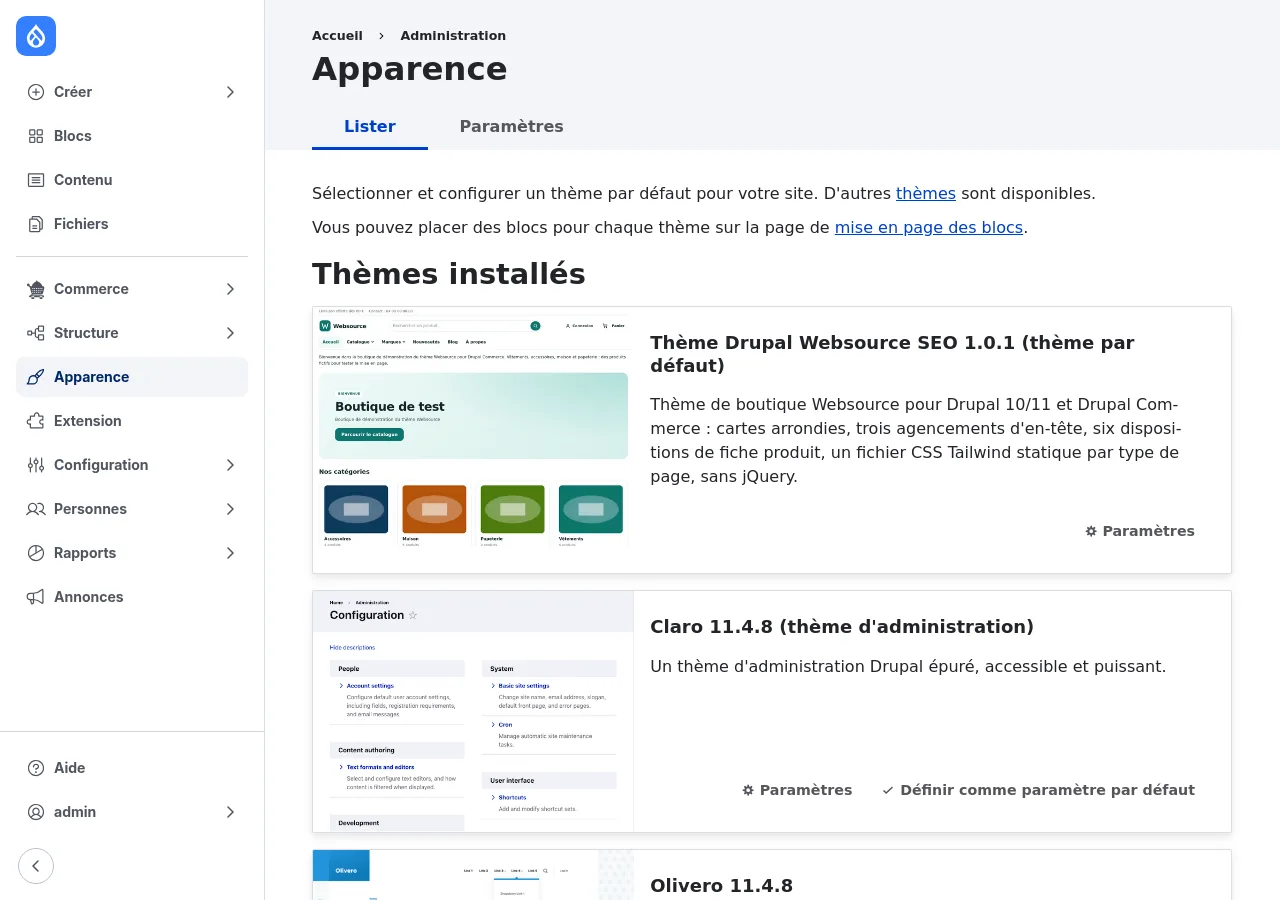Open the Annonces menu item
Viewport: 1280px width, 900px height.
click(132, 597)
